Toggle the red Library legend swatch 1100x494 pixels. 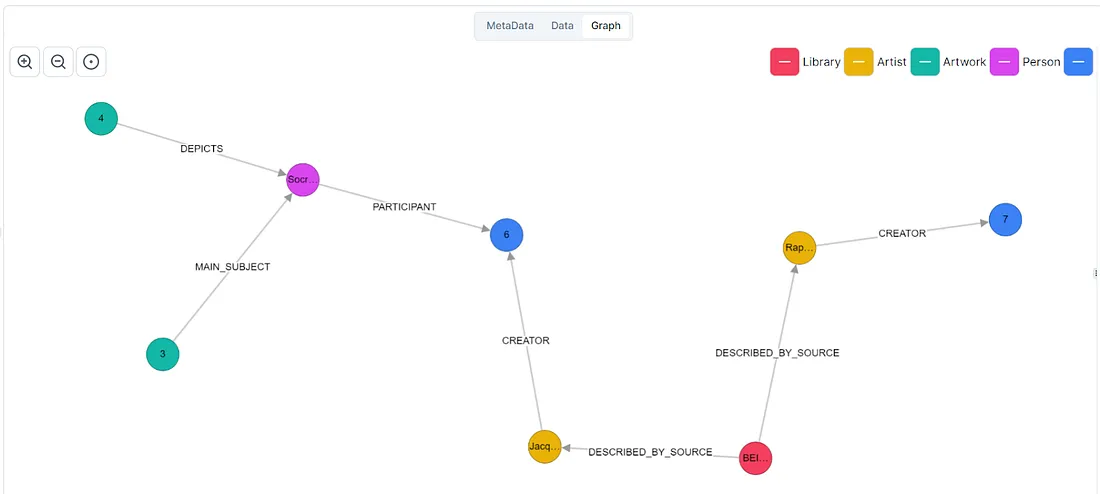[x=784, y=62]
